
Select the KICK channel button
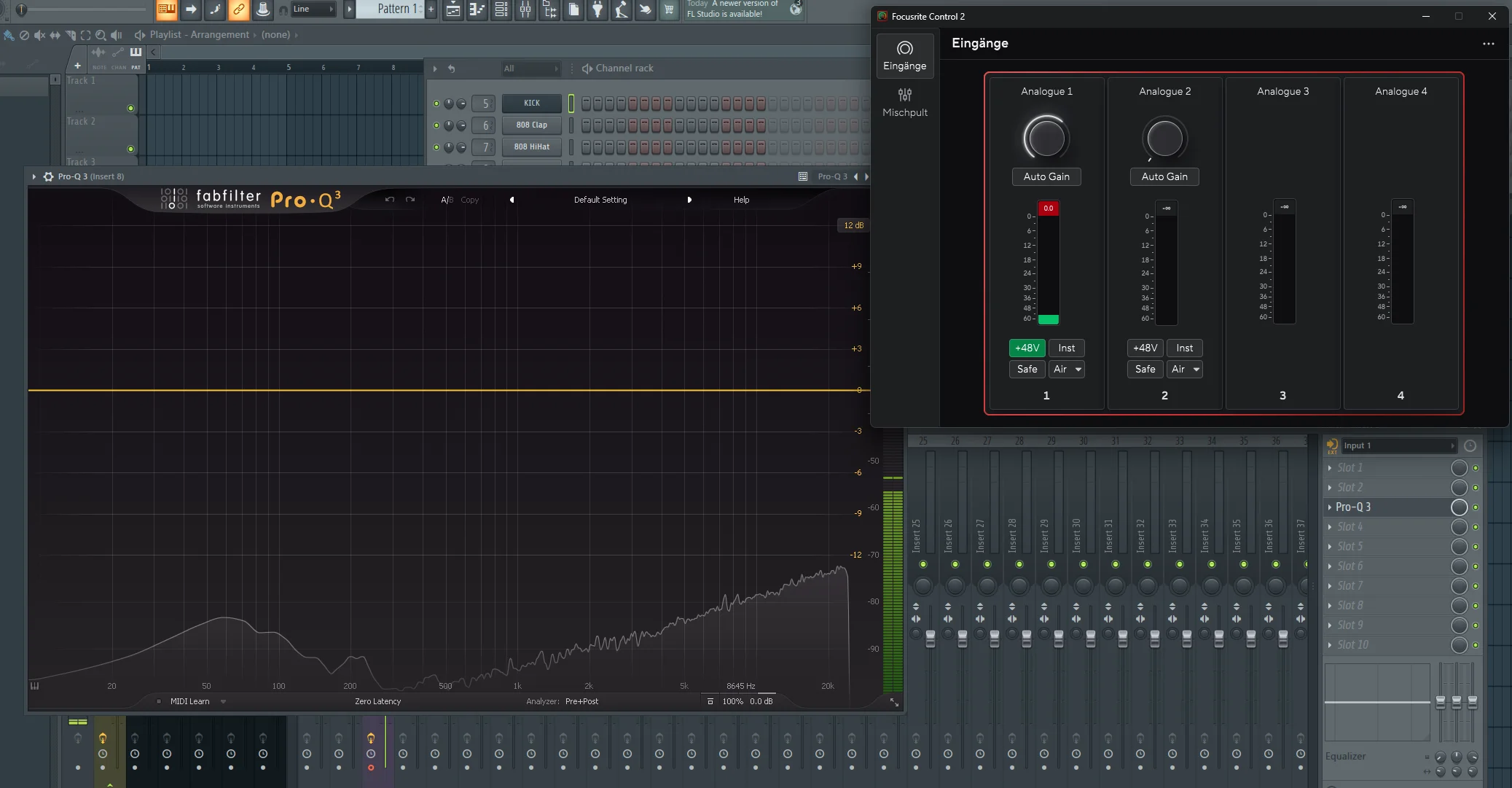(532, 104)
